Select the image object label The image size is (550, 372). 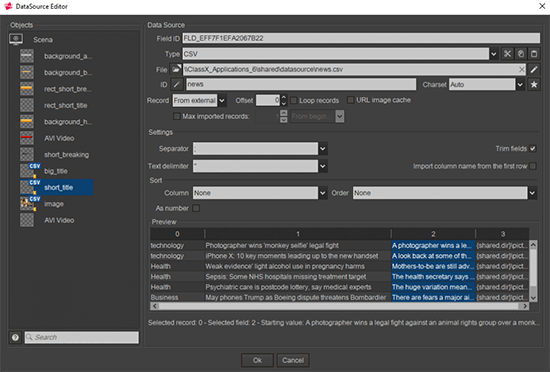[x=54, y=204]
